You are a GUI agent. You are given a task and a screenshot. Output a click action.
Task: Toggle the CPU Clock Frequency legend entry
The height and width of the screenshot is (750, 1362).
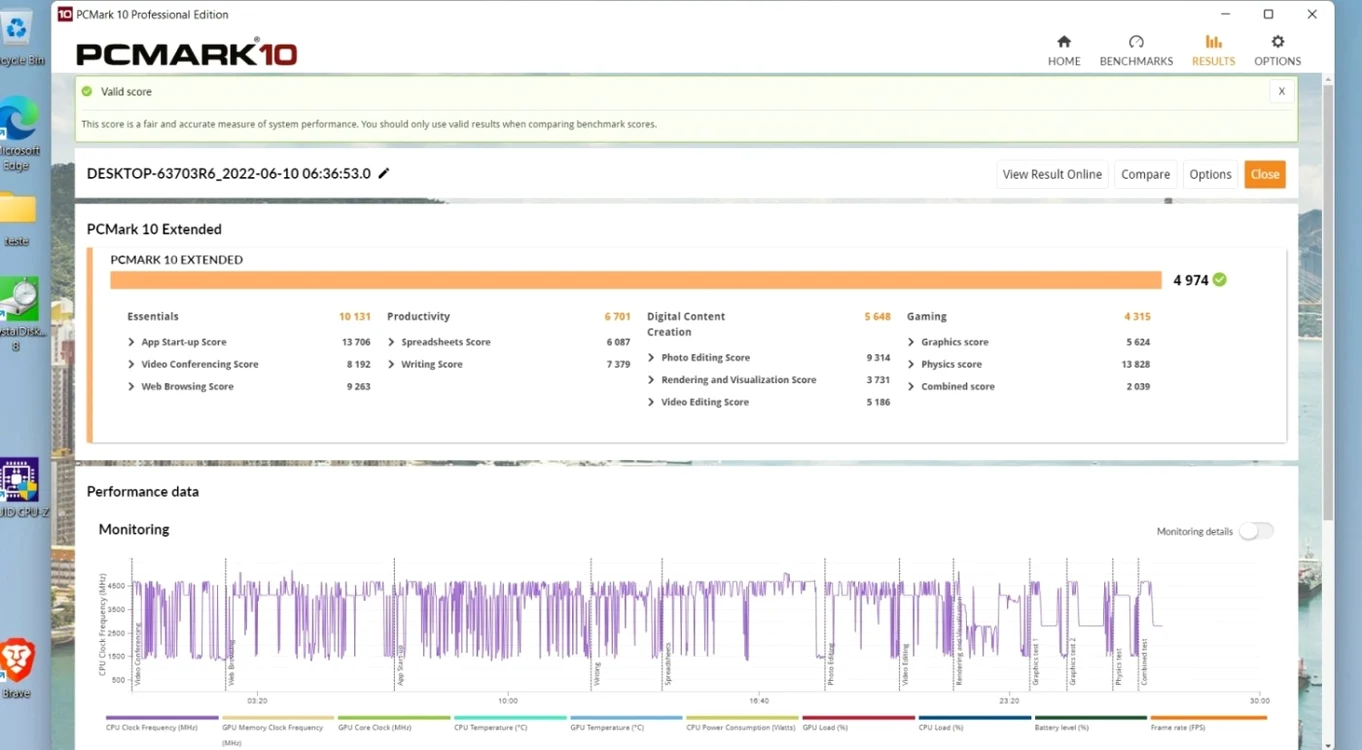pos(162,725)
